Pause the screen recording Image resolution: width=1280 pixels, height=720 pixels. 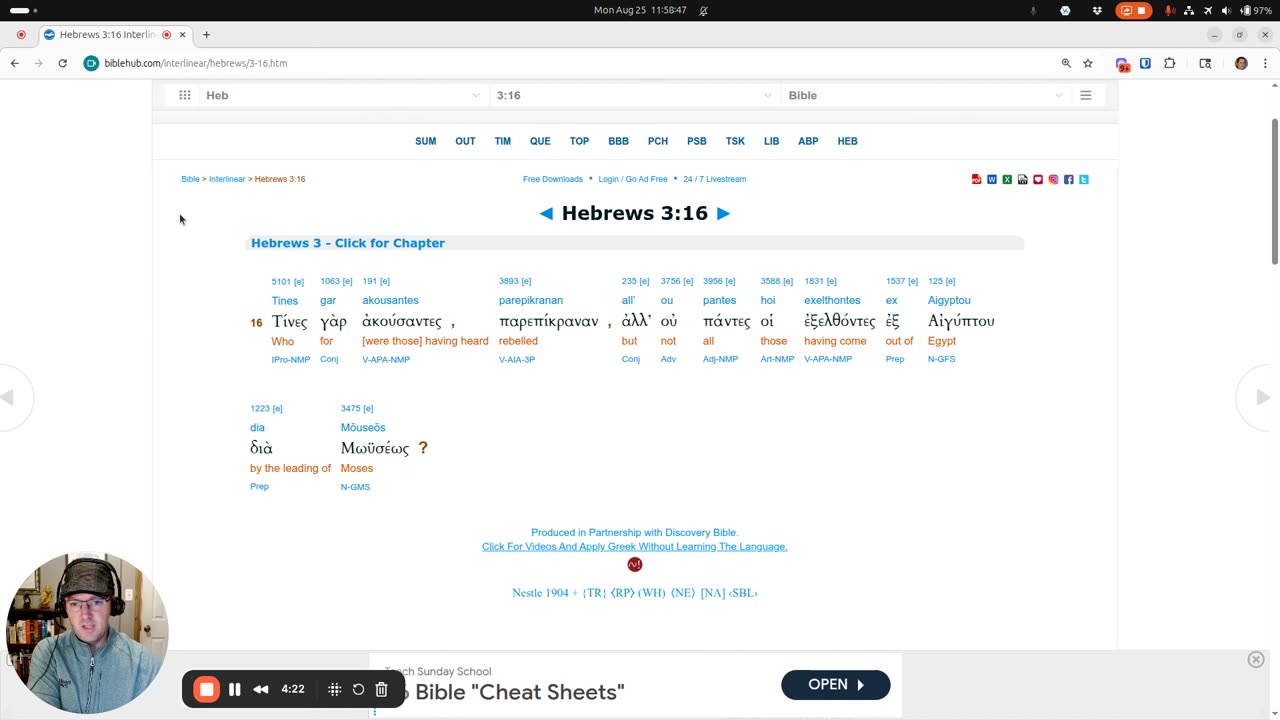(235, 689)
